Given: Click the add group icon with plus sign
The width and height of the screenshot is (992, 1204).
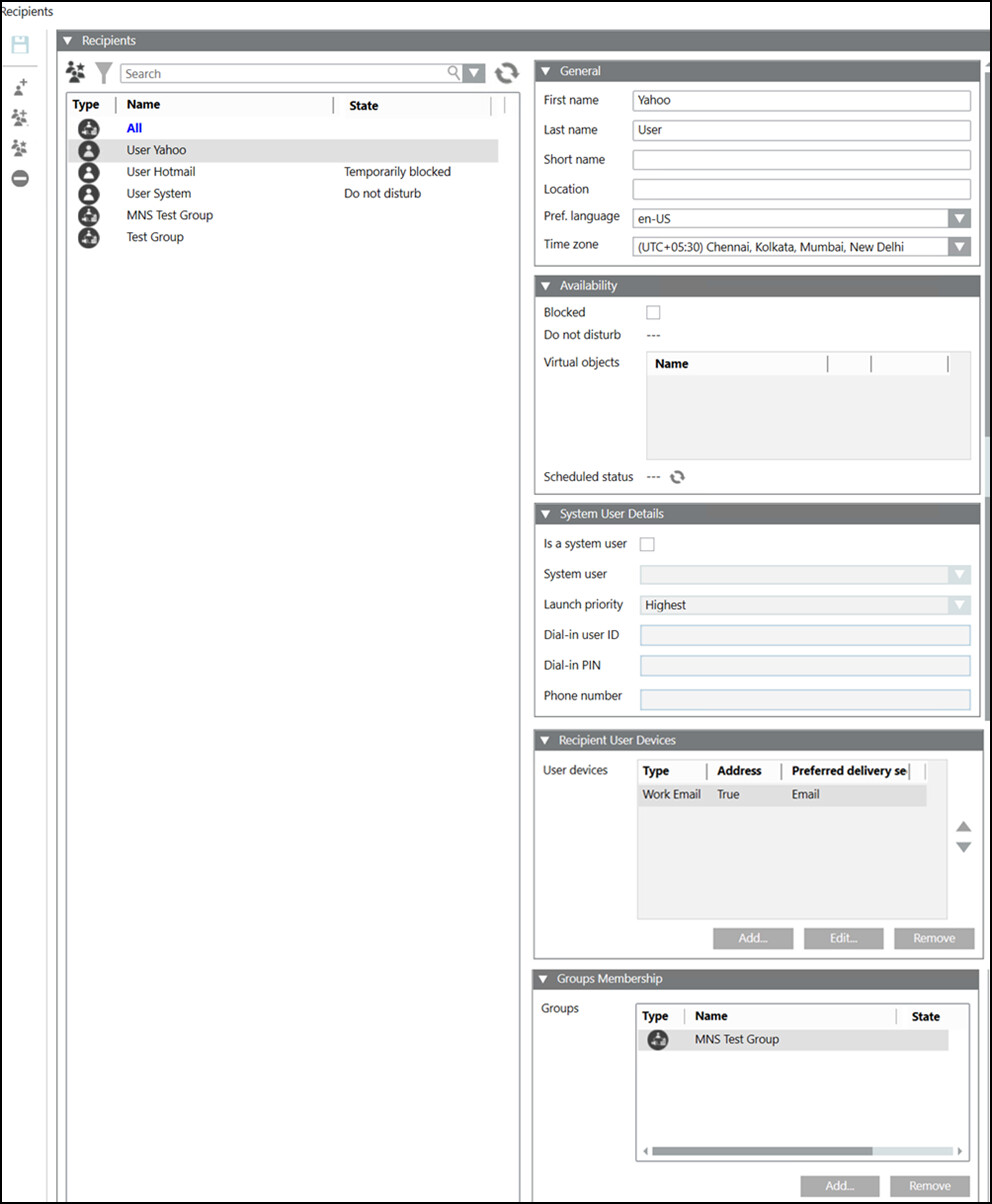Looking at the screenshot, I should point(20,118).
